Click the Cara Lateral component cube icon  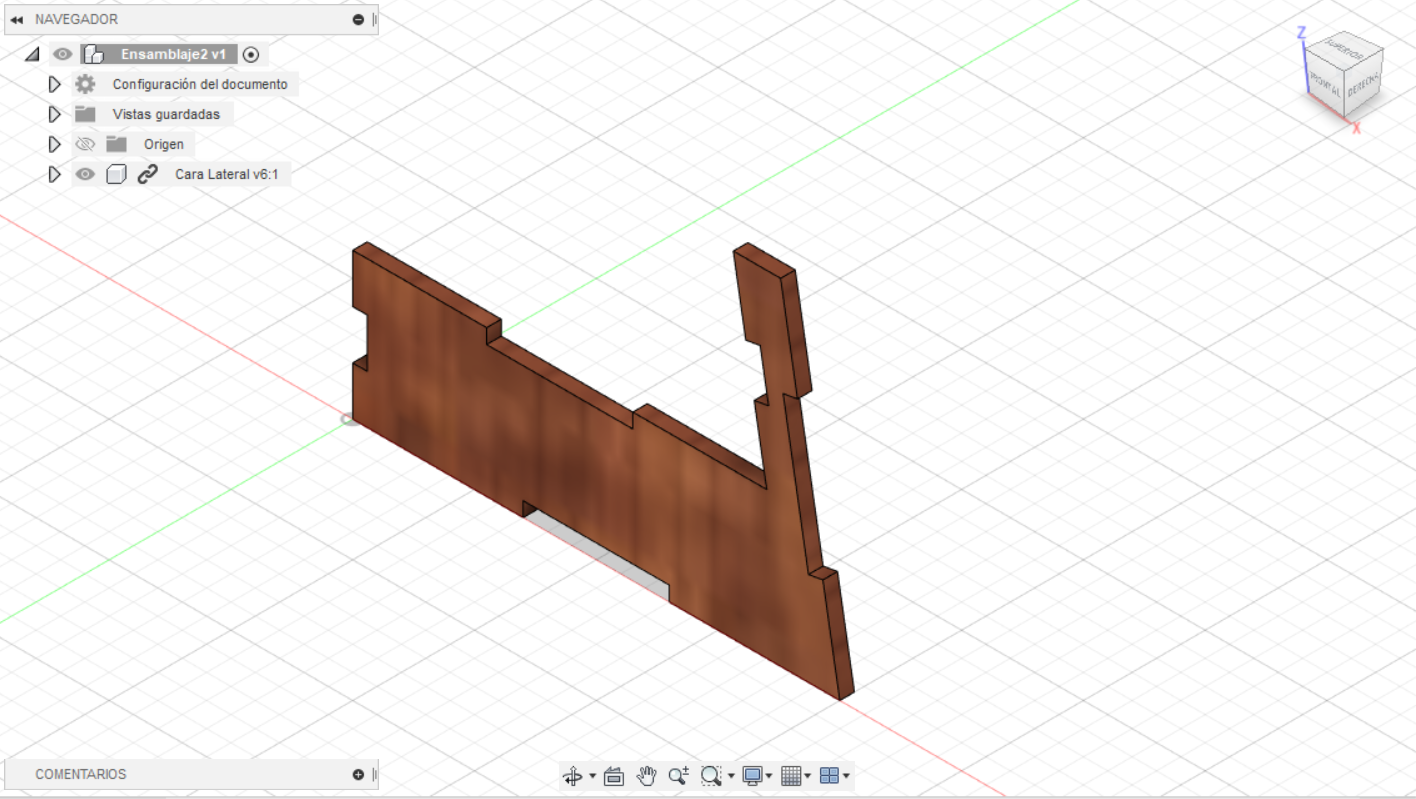click(116, 174)
